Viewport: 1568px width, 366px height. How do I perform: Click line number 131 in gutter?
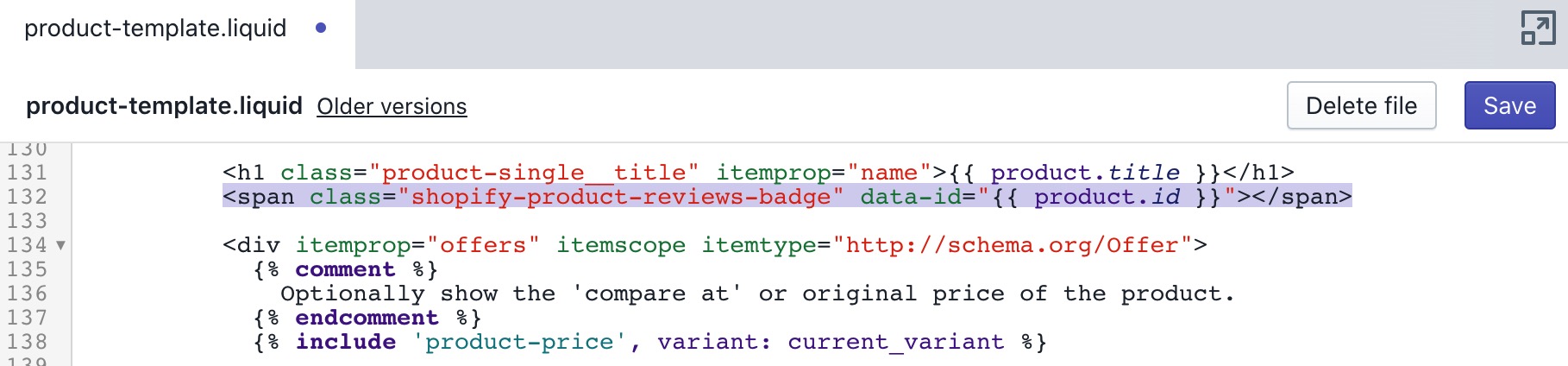27,173
